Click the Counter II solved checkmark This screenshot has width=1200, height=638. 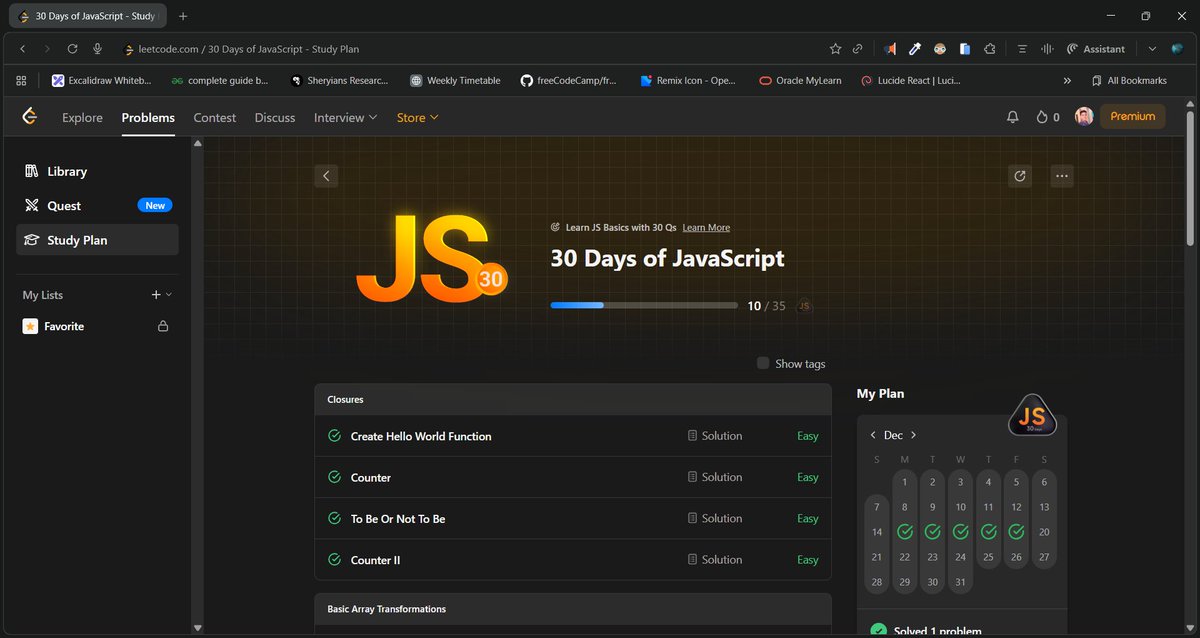tap(335, 560)
